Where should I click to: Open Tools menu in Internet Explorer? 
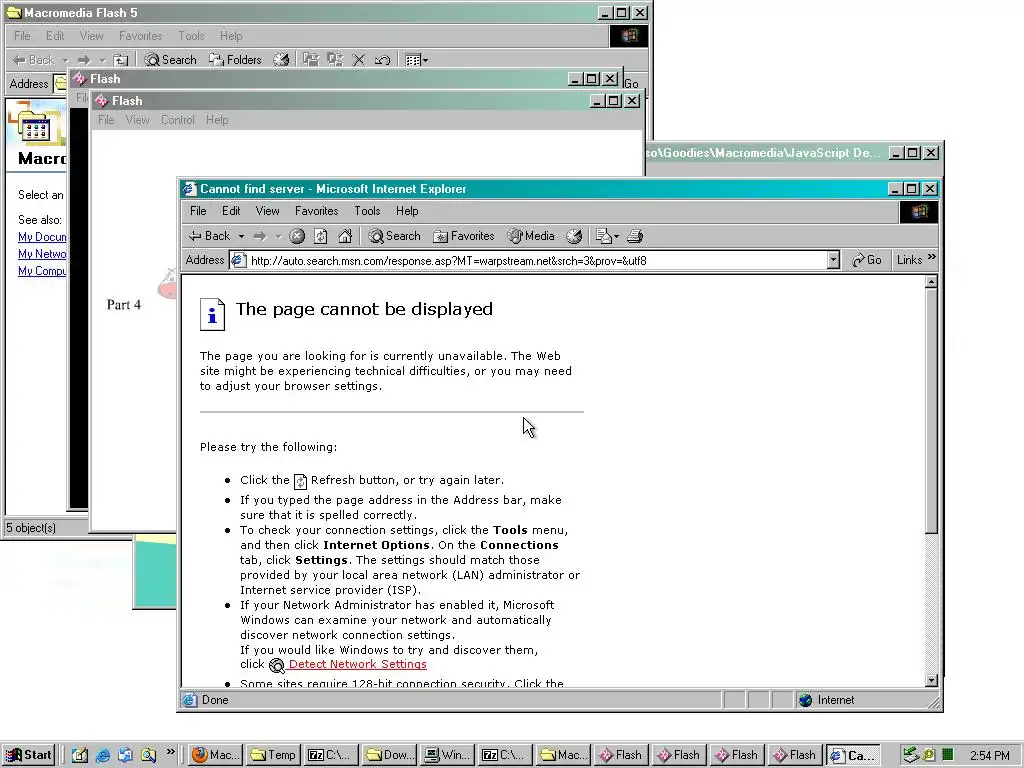pos(367,211)
